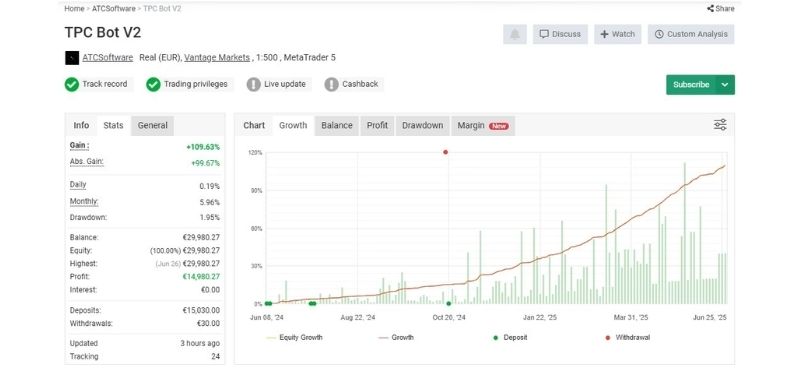Select the Margin chart tab
The width and height of the screenshot is (800, 370).
pyautogui.click(x=483, y=126)
